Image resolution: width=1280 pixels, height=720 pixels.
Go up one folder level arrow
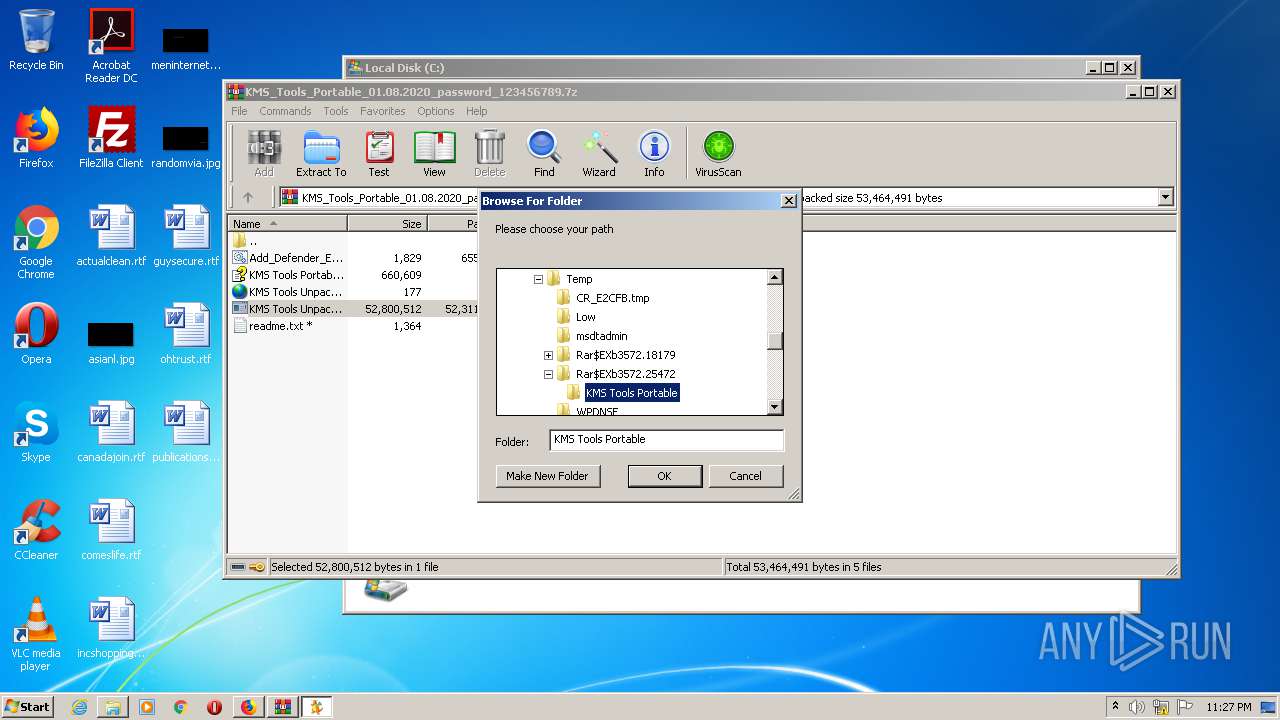tap(248, 197)
